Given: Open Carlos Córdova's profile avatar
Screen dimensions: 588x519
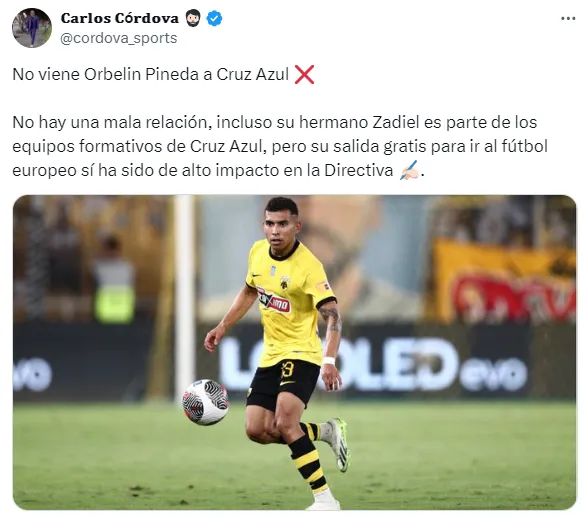Looking at the screenshot, I should [32, 28].
